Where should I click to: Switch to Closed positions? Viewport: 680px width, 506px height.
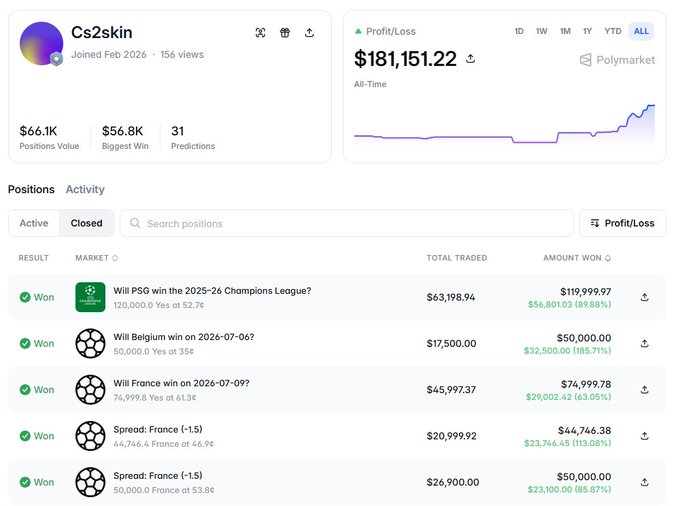pyautogui.click(x=86, y=223)
